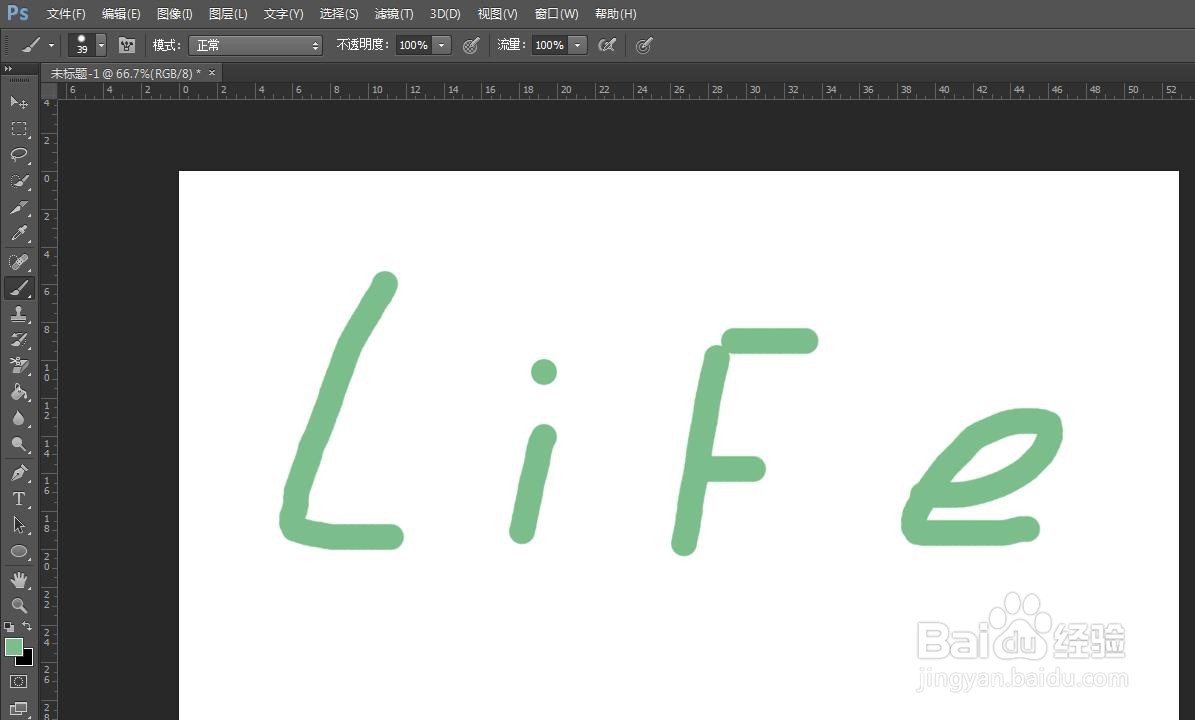Select the Dodge tool
The image size is (1195, 720).
19,443
